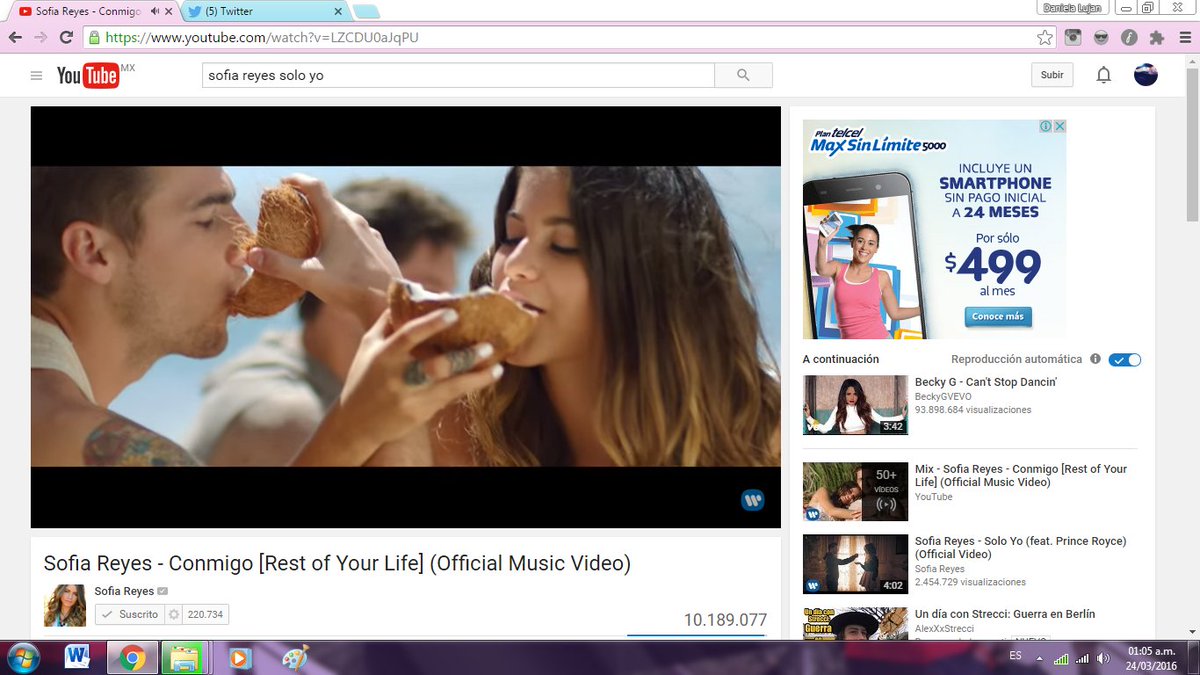Image resolution: width=1200 pixels, height=675 pixels.
Task: Open BeckyGVEVO channel name
Action: click(x=943, y=397)
